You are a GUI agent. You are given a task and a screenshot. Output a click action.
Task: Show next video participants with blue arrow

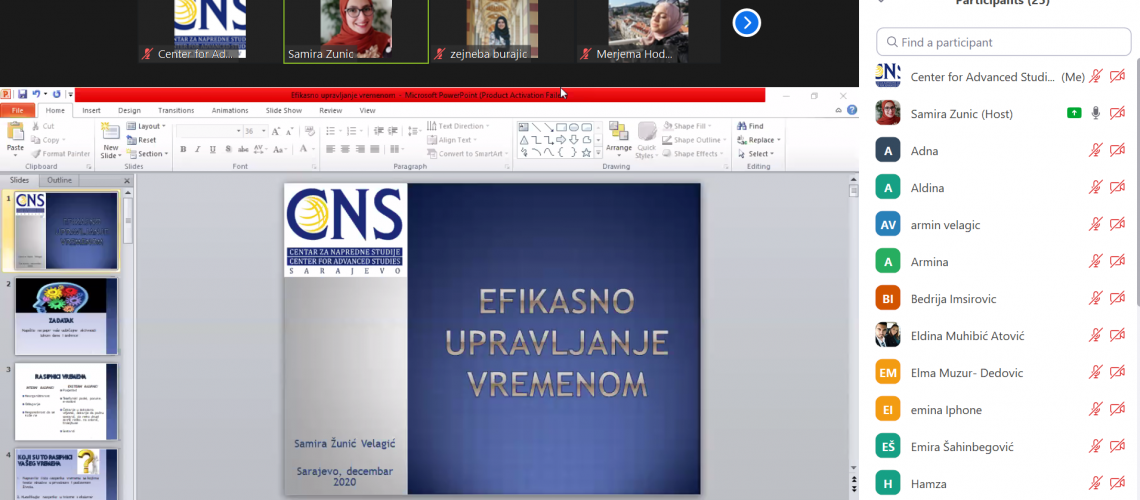747,23
